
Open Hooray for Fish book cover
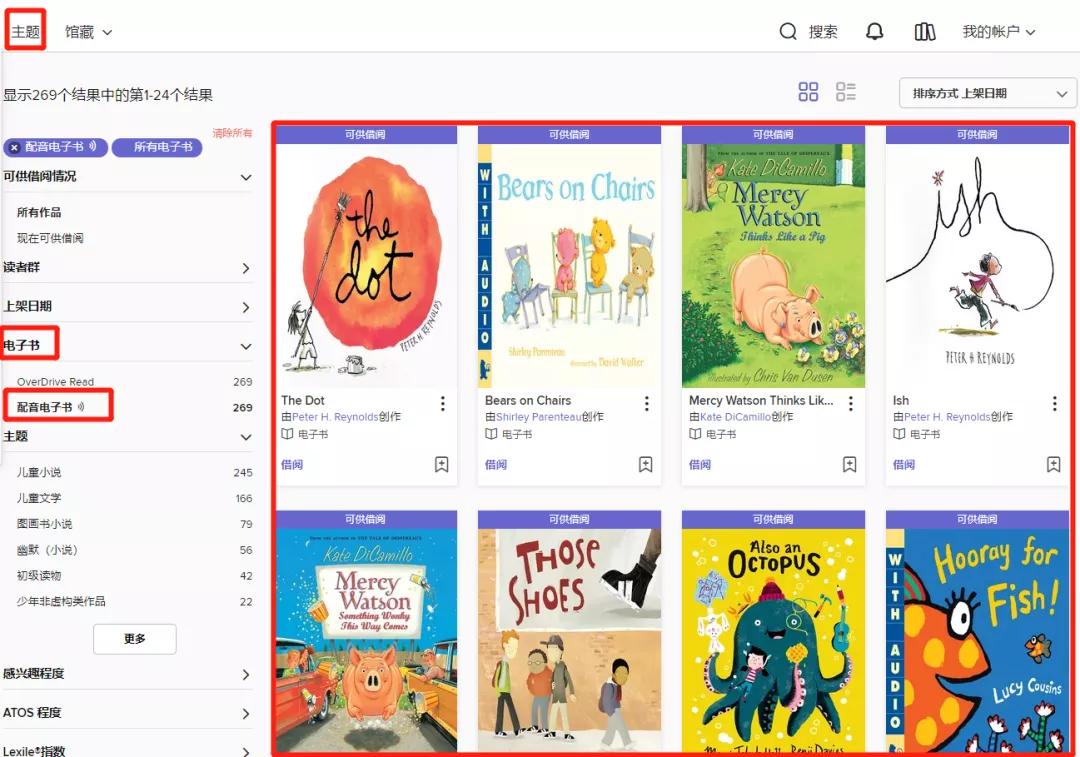pos(977,641)
